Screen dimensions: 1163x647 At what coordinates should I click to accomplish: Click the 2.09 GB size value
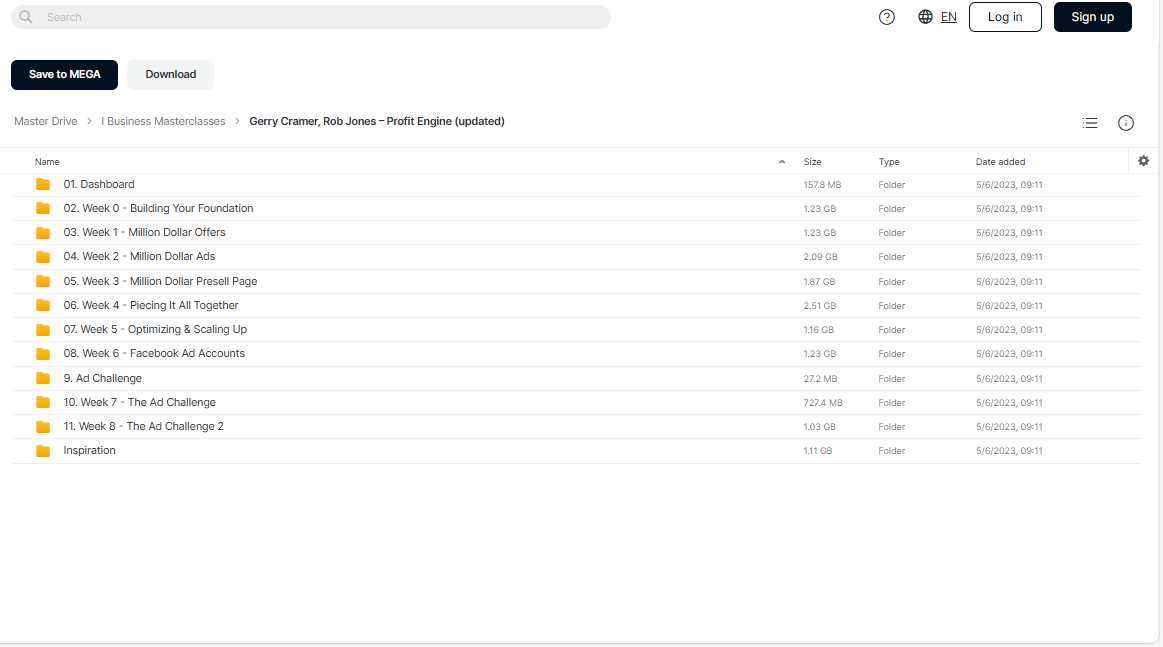pos(820,257)
